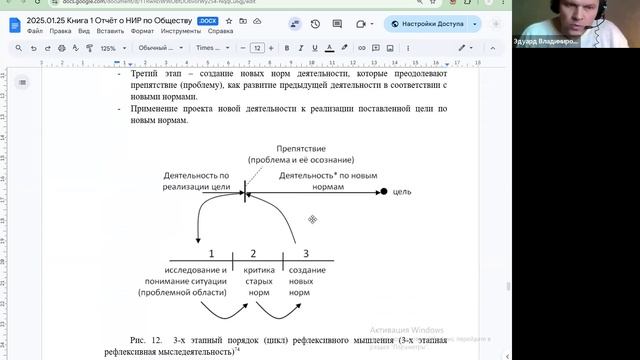The height and width of the screenshot is (360, 640).
Task: Open the Формат menu
Action: (x=142, y=31)
